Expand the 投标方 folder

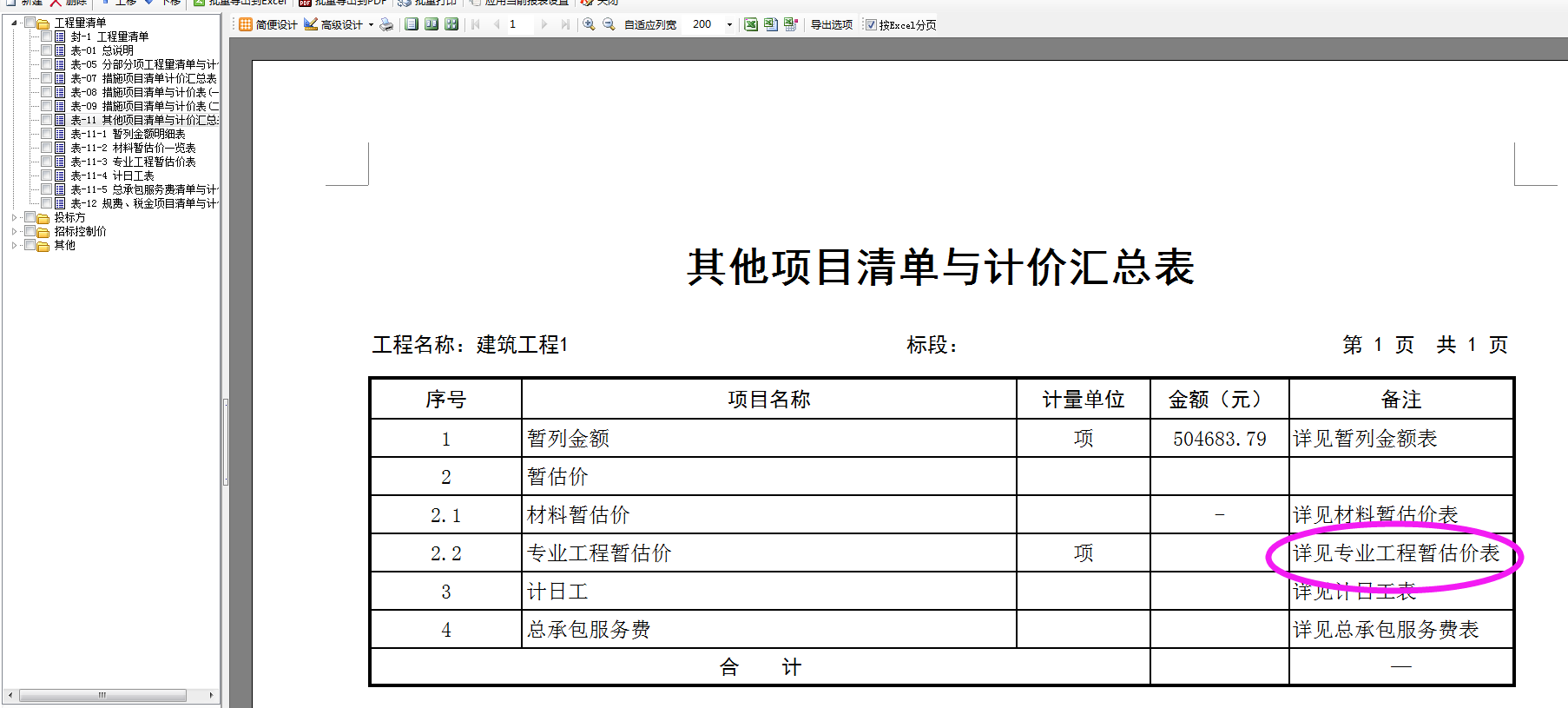[15, 217]
